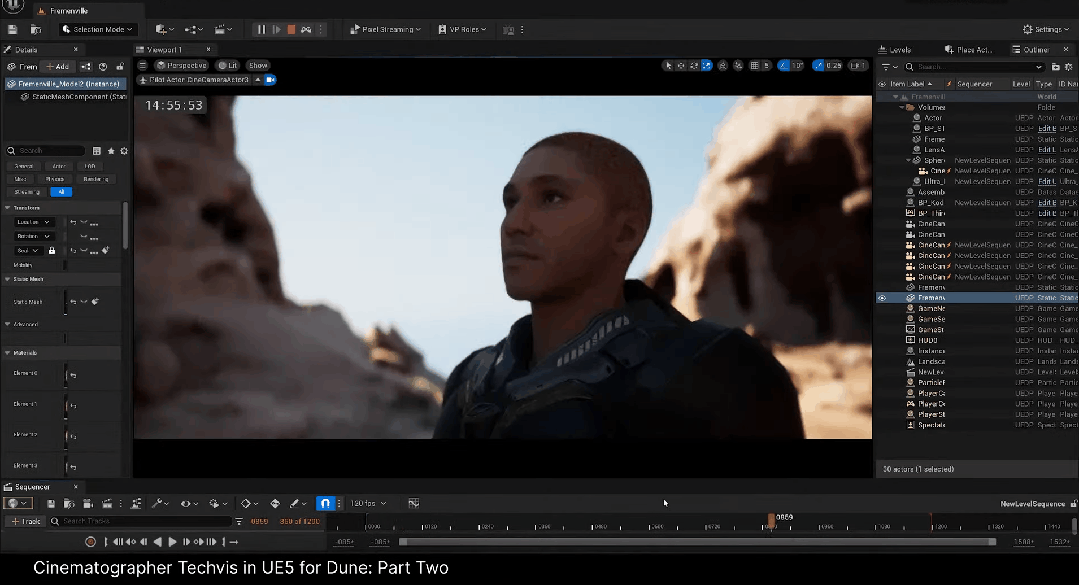Click the Sequencer Search Tracks field

point(141,521)
